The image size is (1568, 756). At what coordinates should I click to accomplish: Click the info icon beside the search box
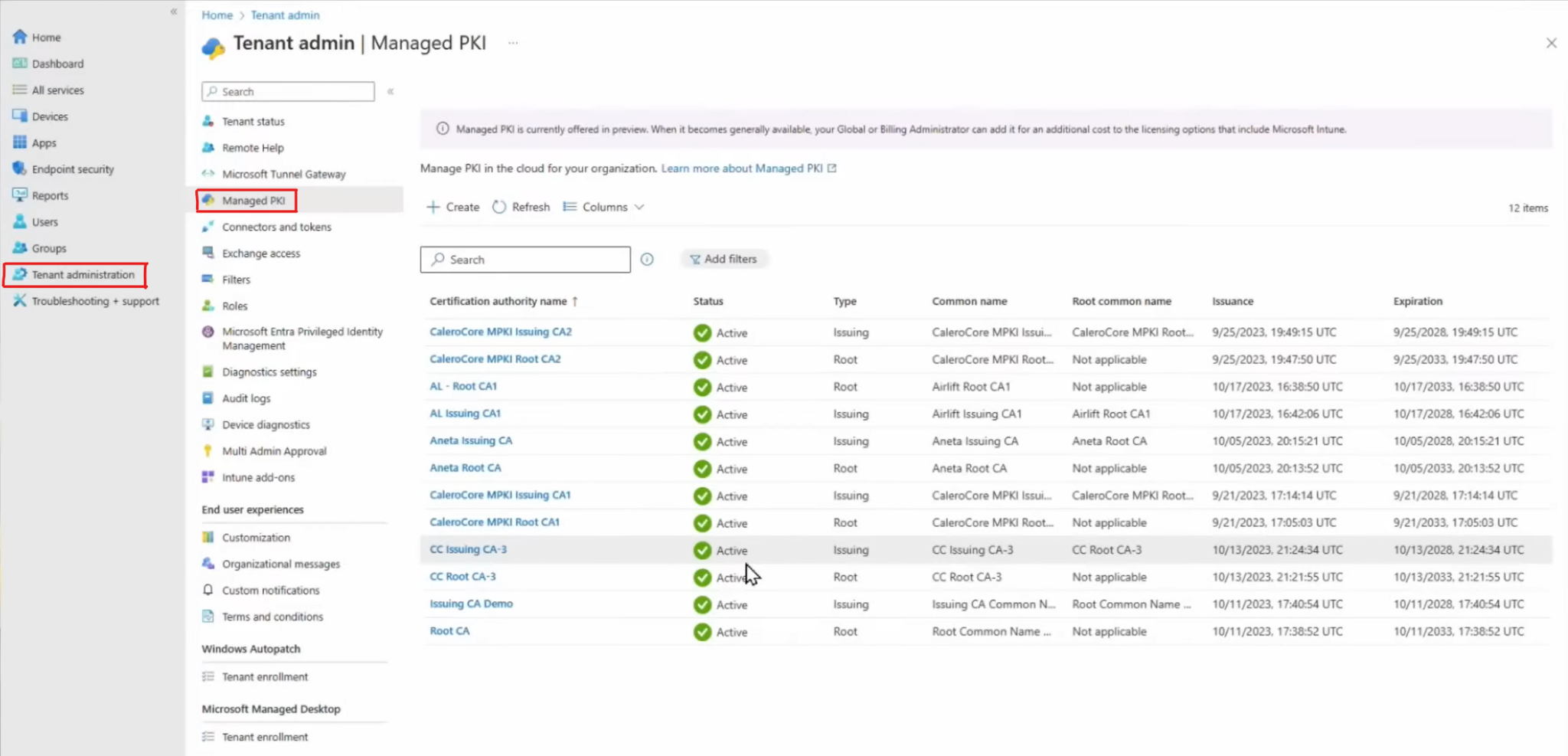pyautogui.click(x=647, y=259)
